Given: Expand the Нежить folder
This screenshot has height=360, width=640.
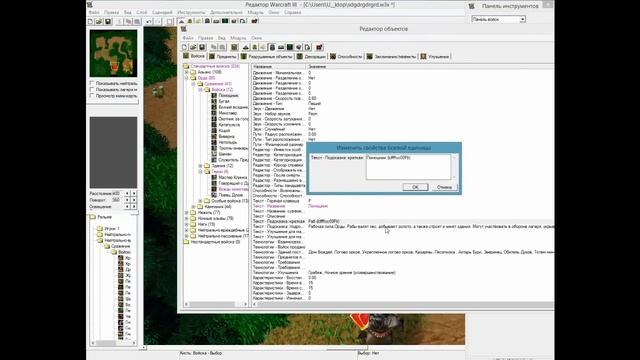Looking at the screenshot, I should pyautogui.click(x=187, y=212).
